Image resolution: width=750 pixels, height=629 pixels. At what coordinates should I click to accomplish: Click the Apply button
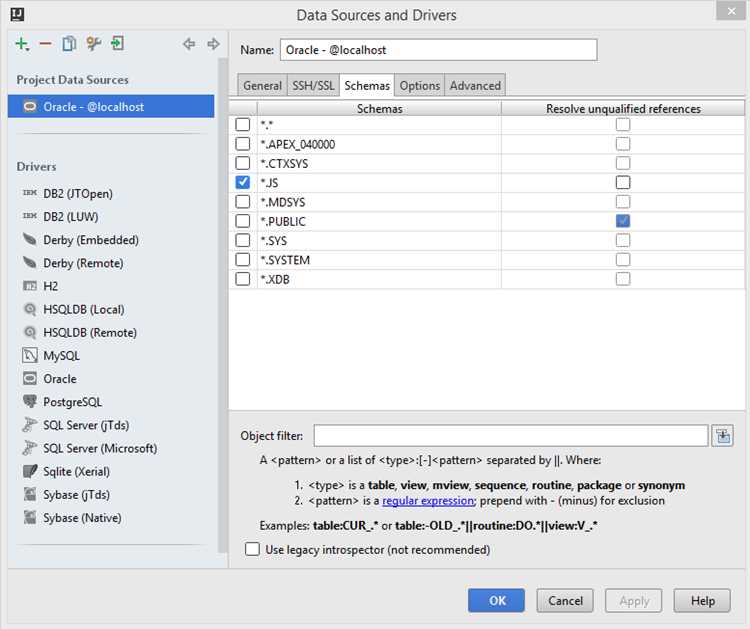tap(634, 601)
